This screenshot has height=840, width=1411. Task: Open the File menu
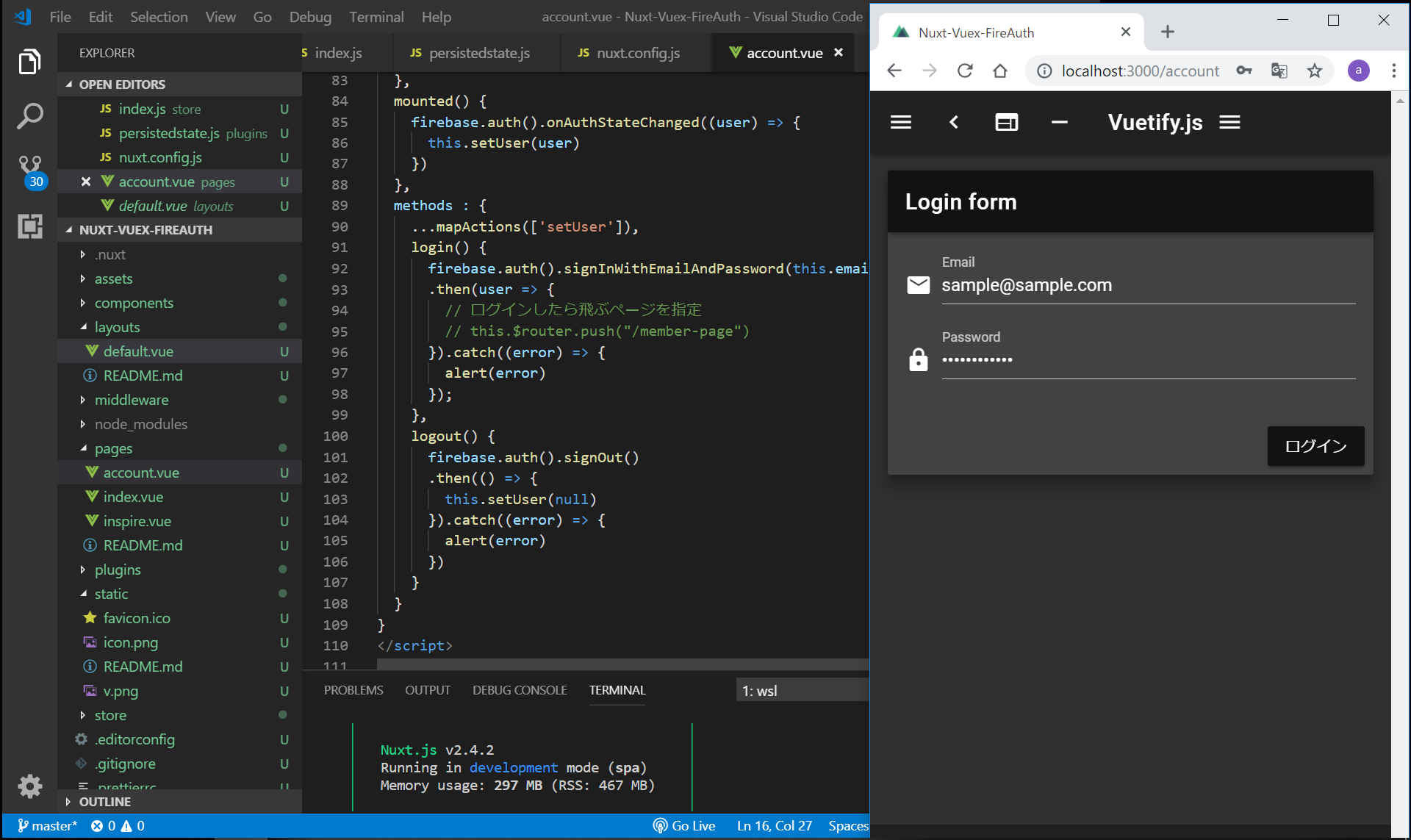(x=60, y=17)
